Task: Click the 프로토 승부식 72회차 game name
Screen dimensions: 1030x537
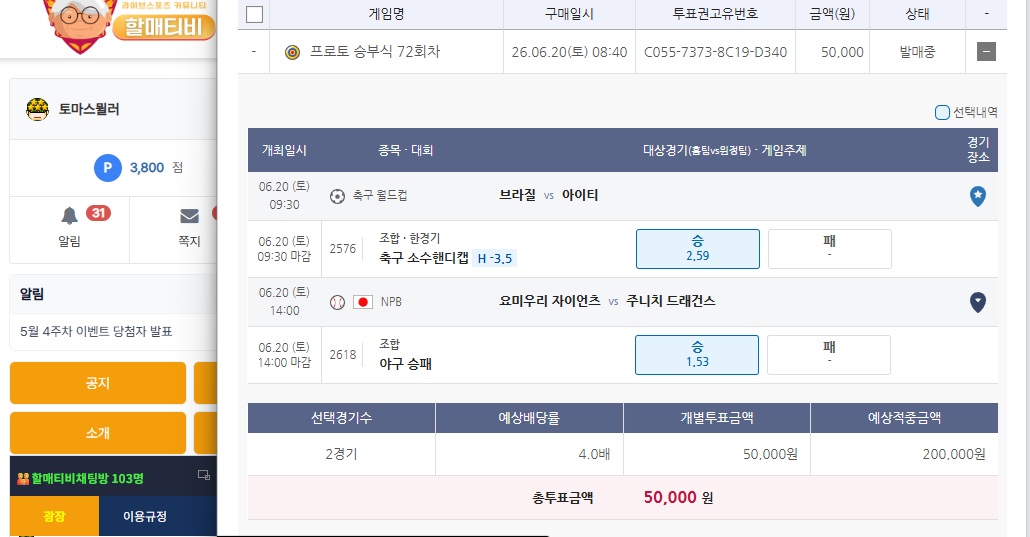Action: [375, 52]
